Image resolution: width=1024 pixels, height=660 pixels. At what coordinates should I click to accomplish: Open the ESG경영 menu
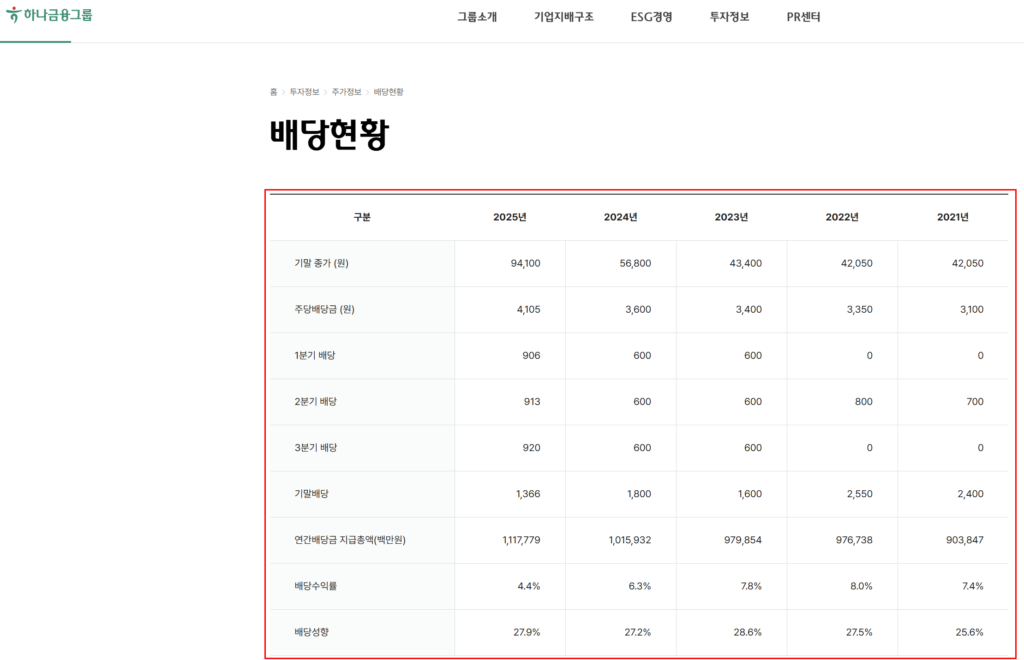tap(652, 17)
